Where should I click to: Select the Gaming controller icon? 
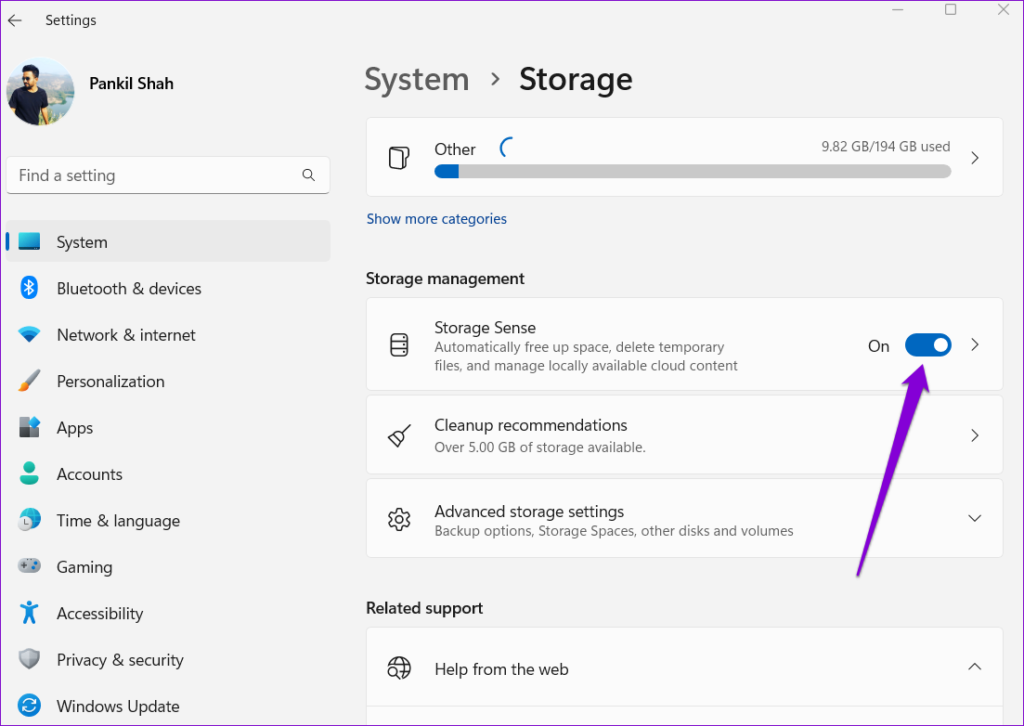pos(29,567)
